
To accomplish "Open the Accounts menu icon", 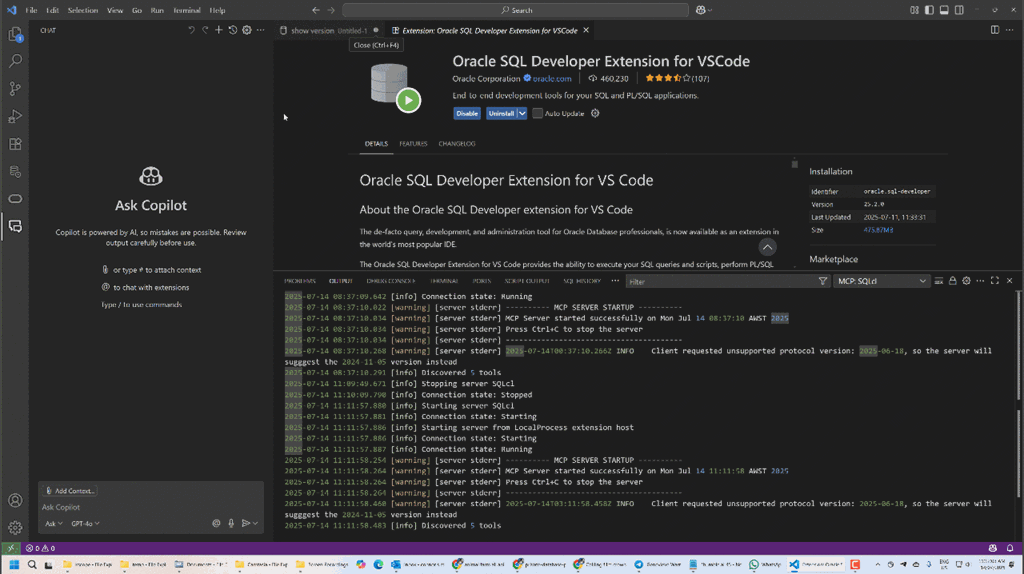I will click(x=15, y=500).
